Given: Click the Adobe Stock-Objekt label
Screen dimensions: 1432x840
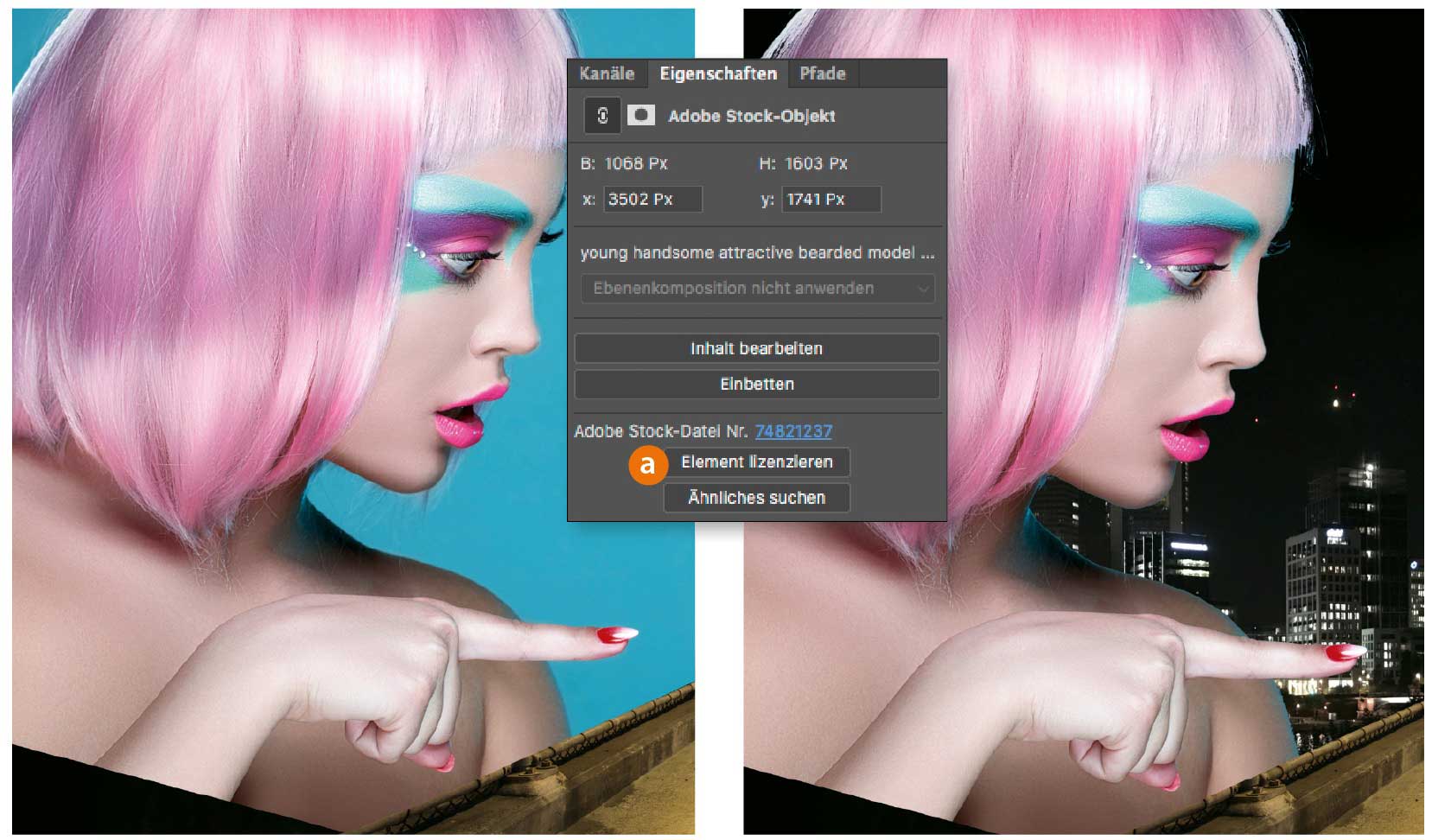Looking at the screenshot, I should coord(752,116).
